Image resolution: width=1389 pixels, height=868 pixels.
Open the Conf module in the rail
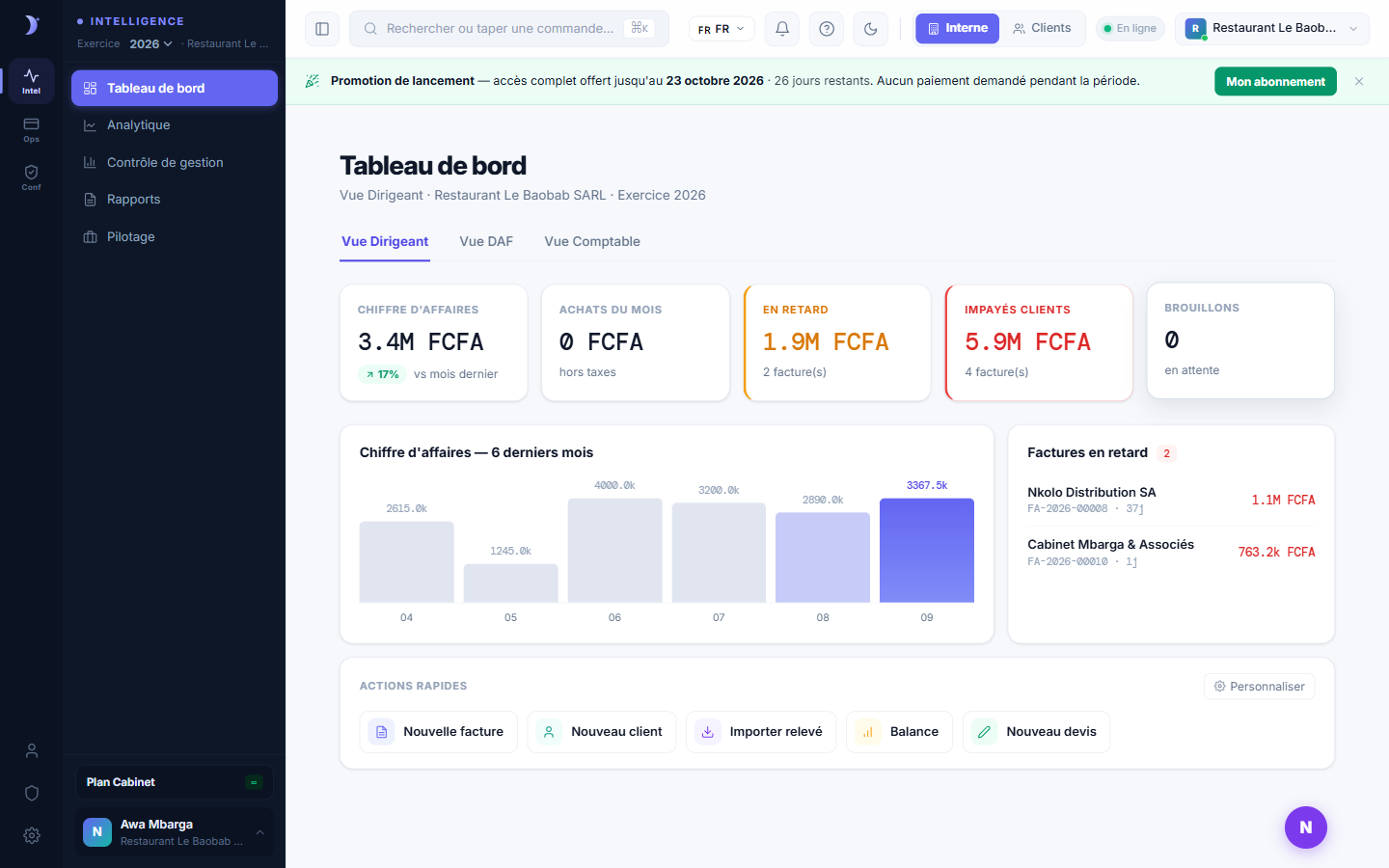pos(31,177)
